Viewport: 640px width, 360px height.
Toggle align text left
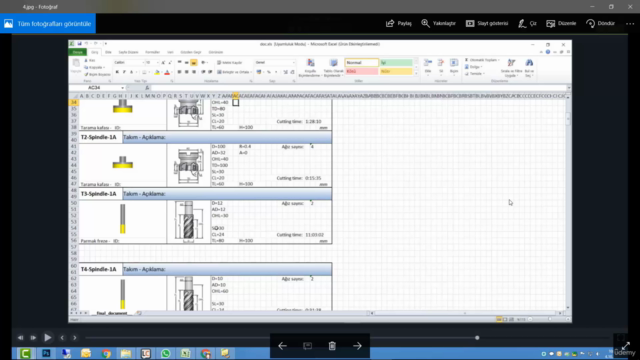coord(179,72)
